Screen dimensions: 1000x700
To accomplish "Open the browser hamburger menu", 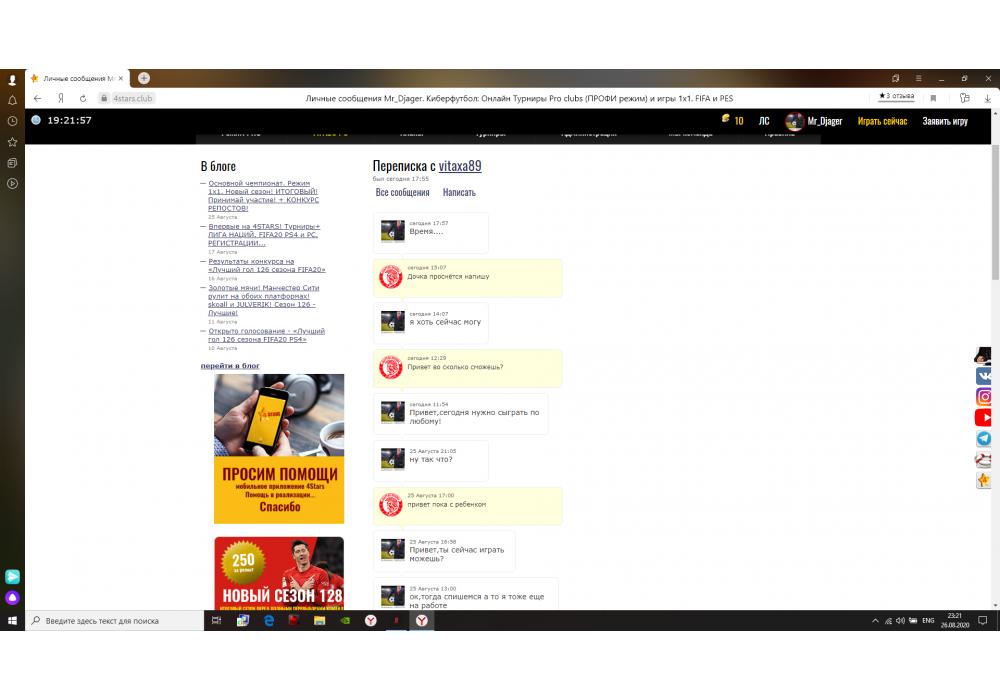I will pos(918,78).
